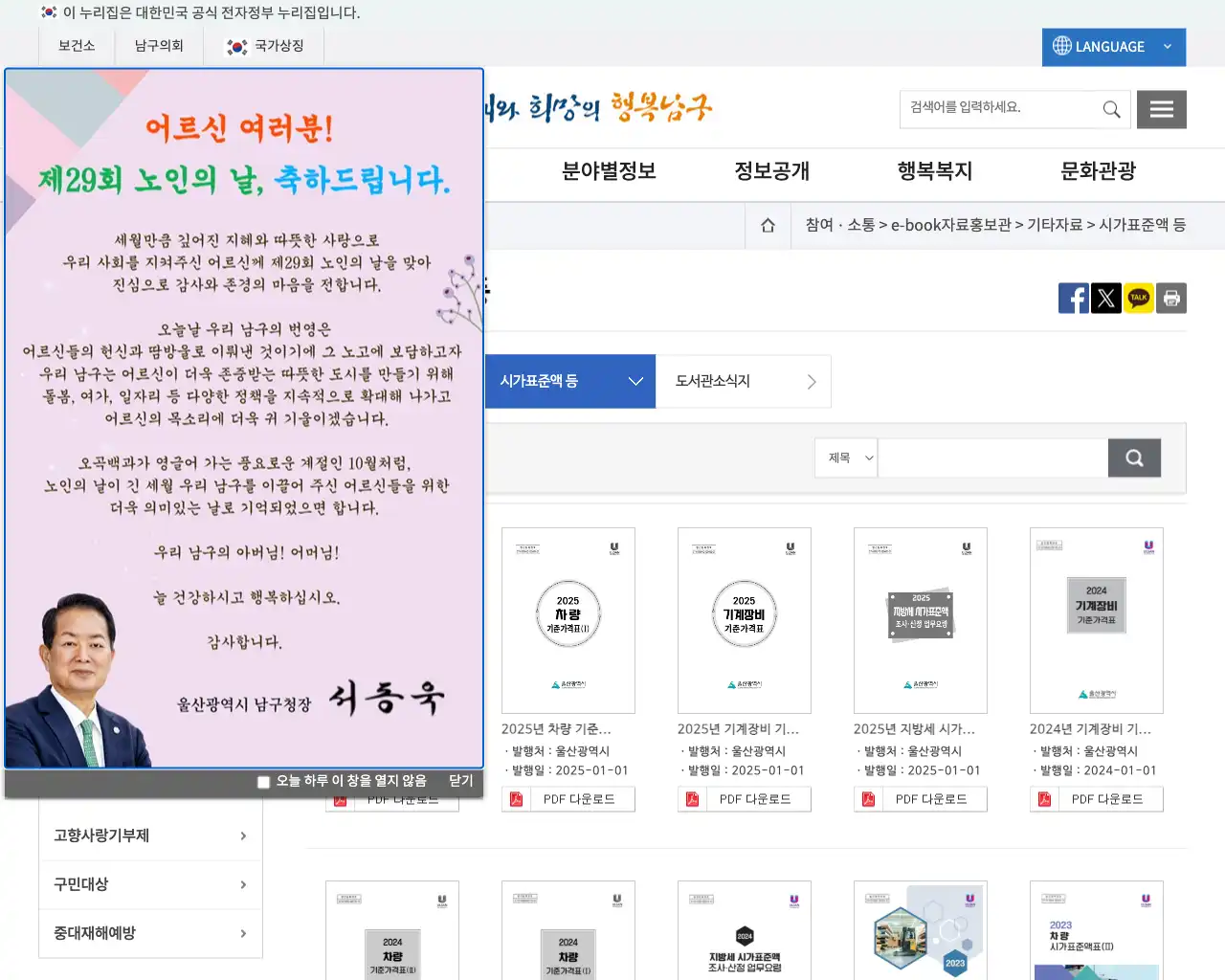Click PDF icon for 2025년 기계장비

(x=692, y=799)
